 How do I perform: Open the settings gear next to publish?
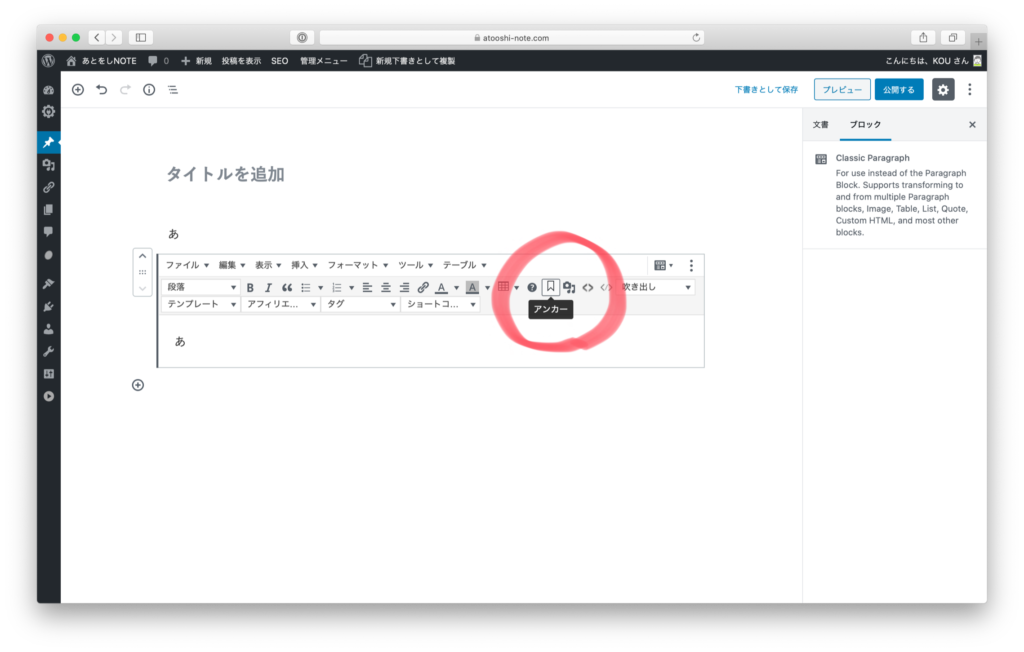(x=943, y=89)
